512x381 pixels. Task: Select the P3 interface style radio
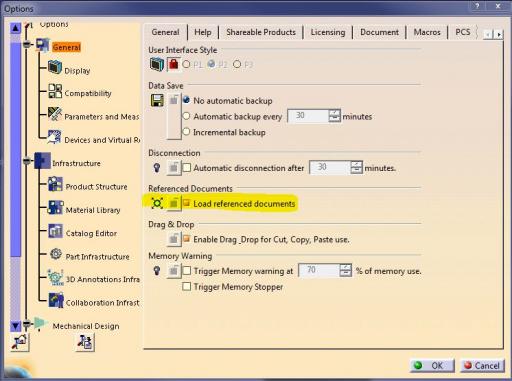(x=237, y=64)
